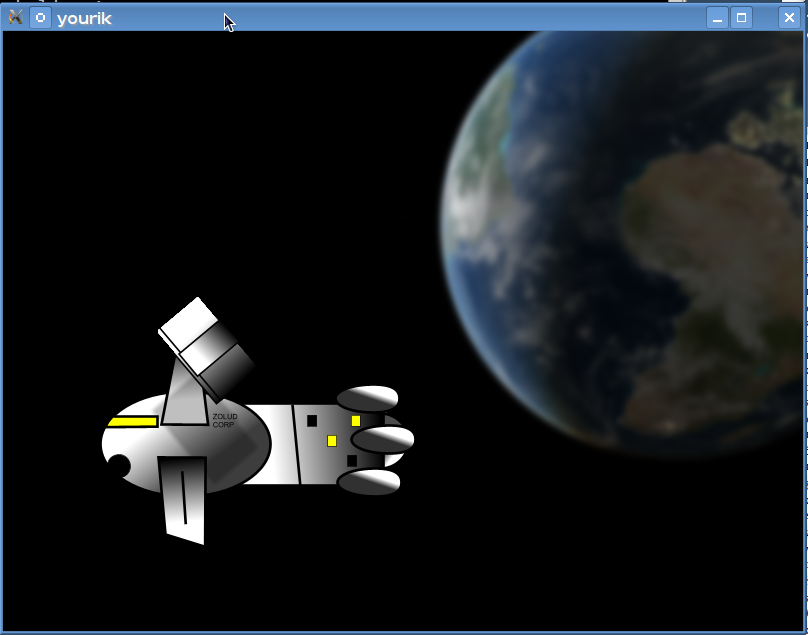Click the black square window nearest ZOLUD CORP
The width and height of the screenshot is (808, 635).
312,421
